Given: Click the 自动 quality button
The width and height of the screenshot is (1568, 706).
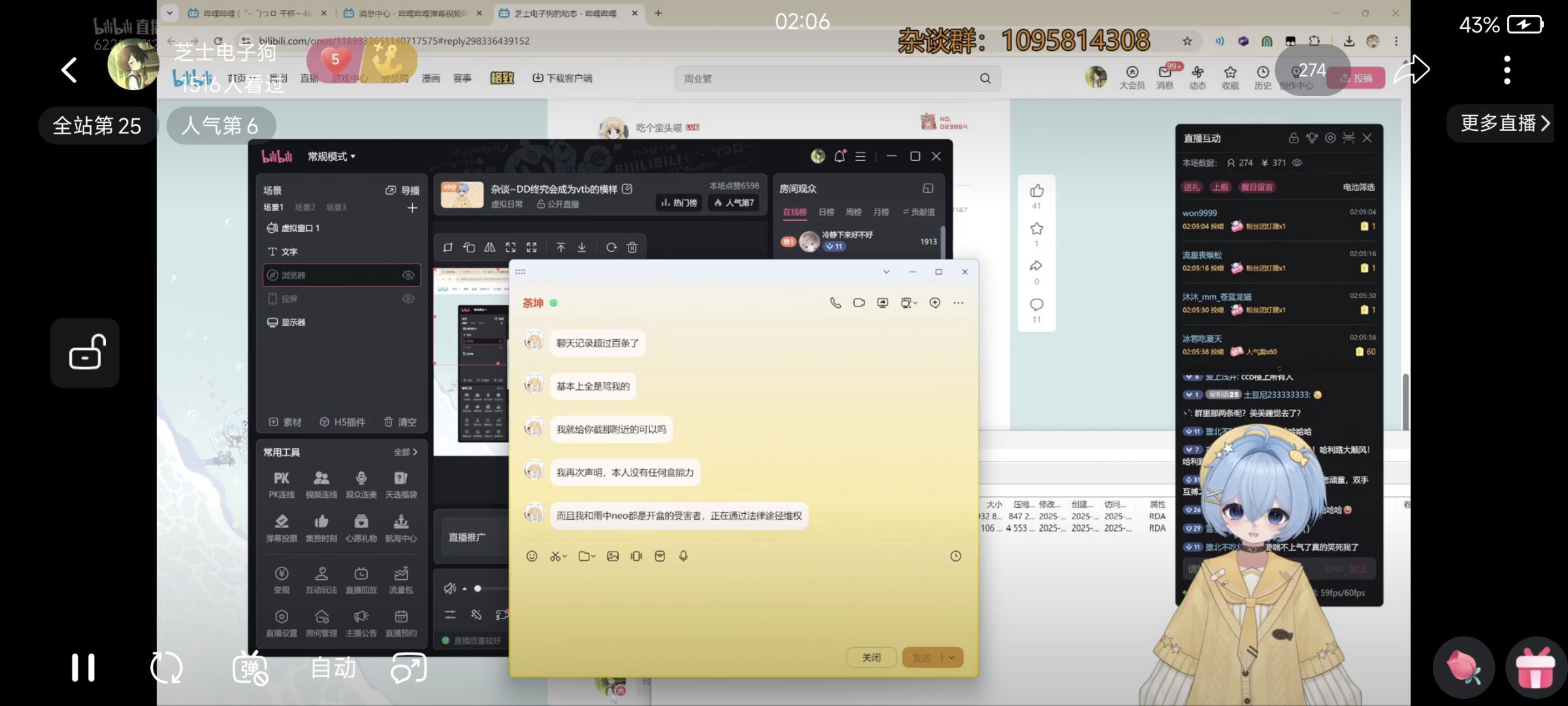Looking at the screenshot, I should point(333,667).
